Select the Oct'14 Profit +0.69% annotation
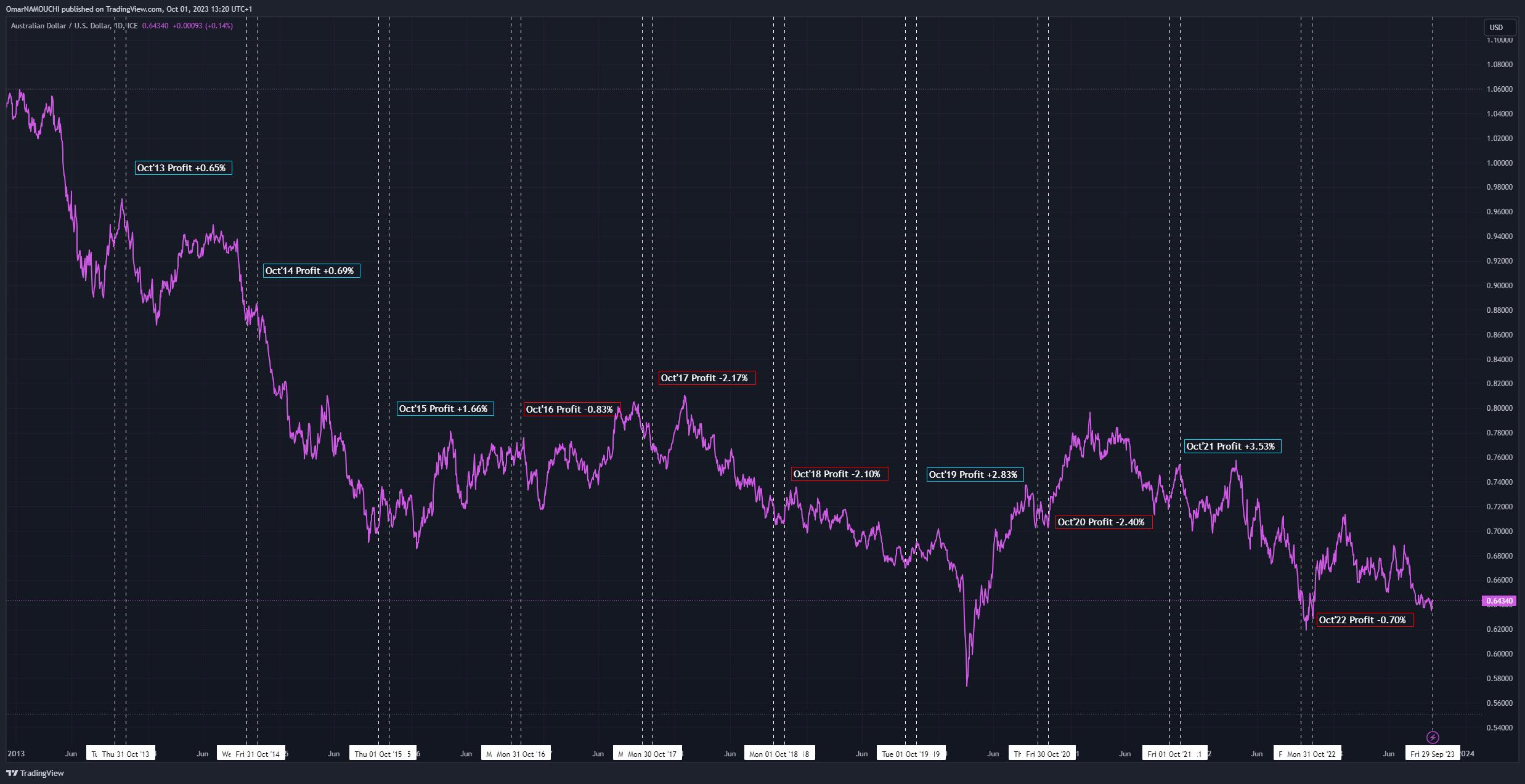The width and height of the screenshot is (1525, 784). pos(312,271)
